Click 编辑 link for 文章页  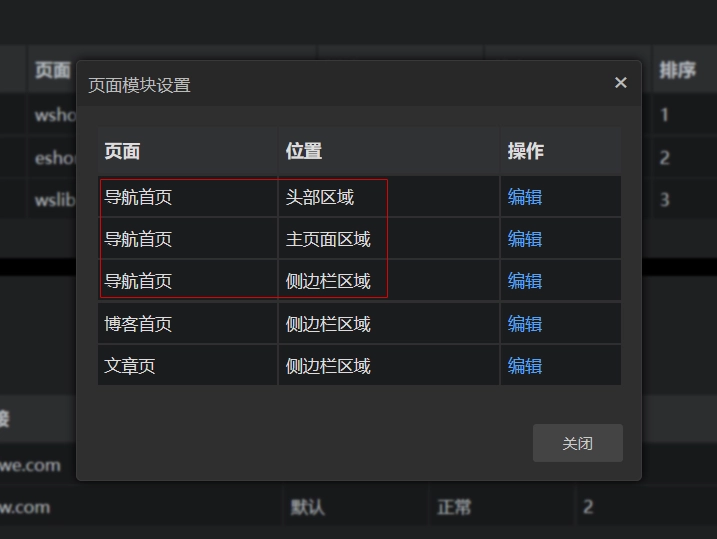coord(524,366)
